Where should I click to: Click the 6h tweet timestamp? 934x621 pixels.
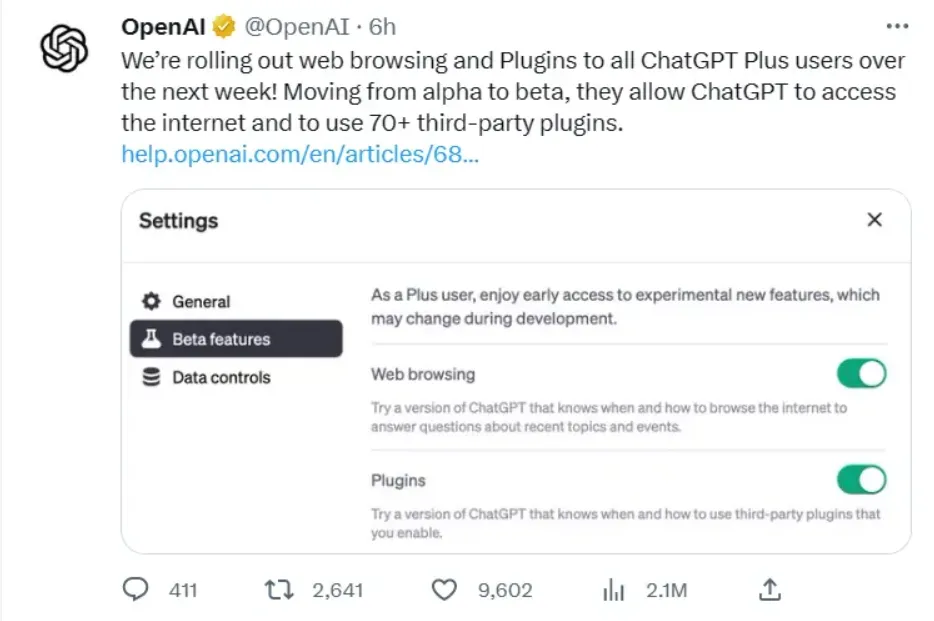(x=384, y=26)
